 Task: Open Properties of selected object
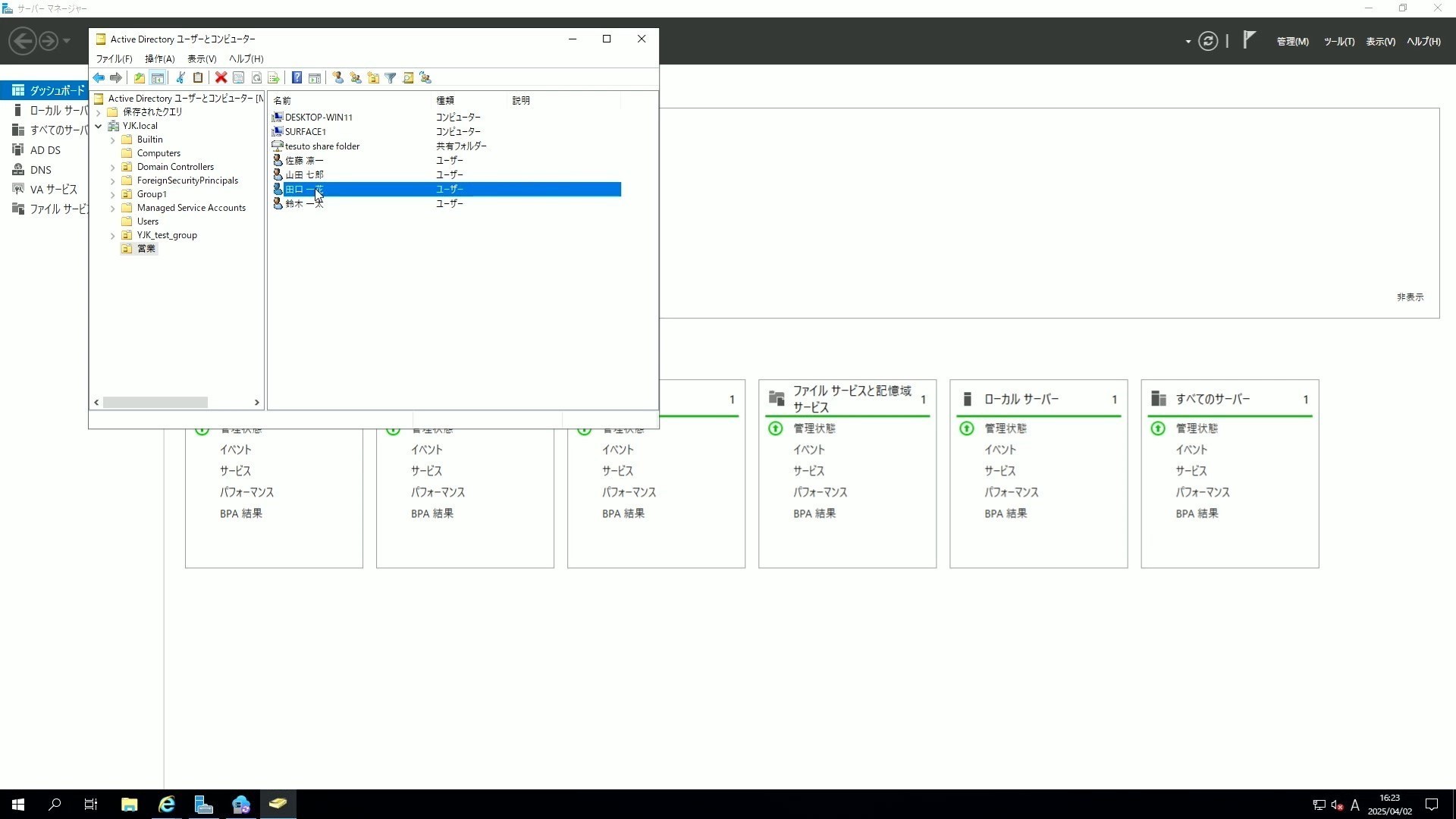(238, 78)
